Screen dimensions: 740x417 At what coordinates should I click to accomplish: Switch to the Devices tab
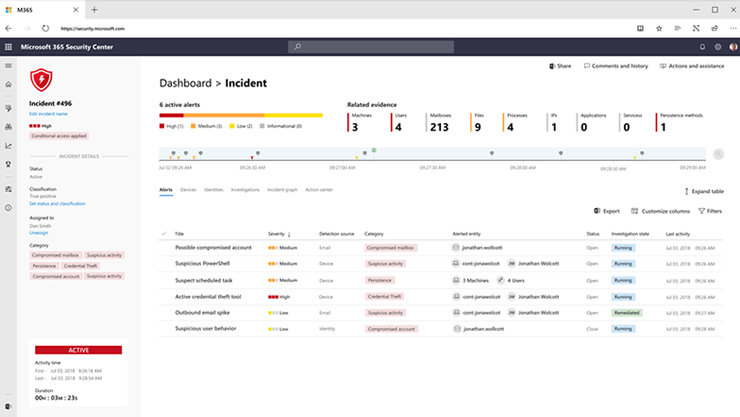[x=188, y=189]
